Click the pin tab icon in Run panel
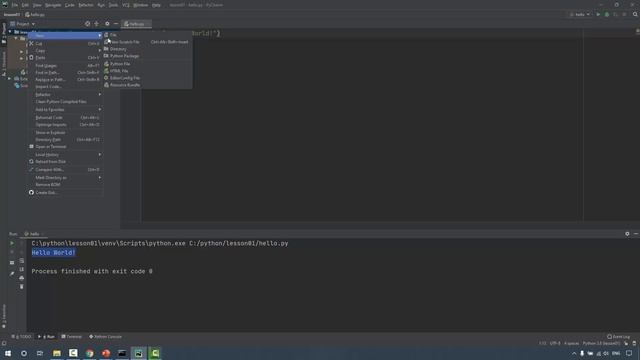The height and width of the screenshot is (360, 640). pos(12,273)
